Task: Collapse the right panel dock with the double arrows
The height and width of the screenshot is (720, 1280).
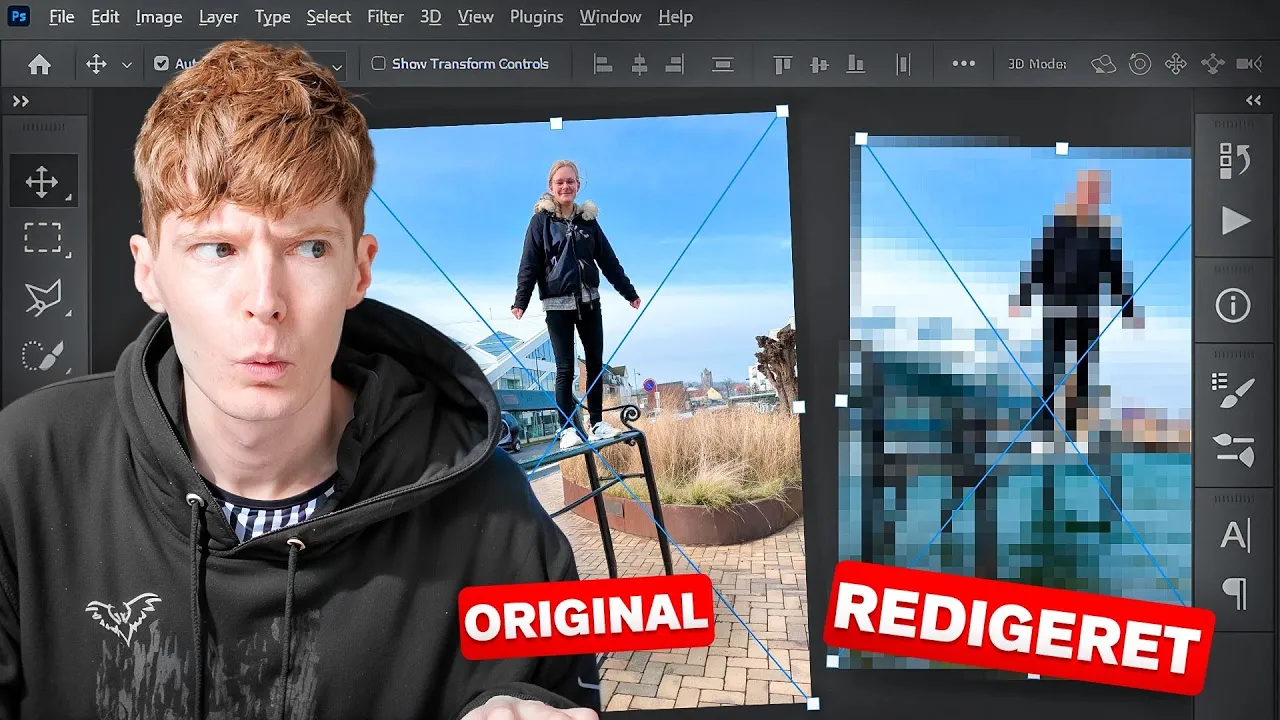Action: pos(1254,100)
